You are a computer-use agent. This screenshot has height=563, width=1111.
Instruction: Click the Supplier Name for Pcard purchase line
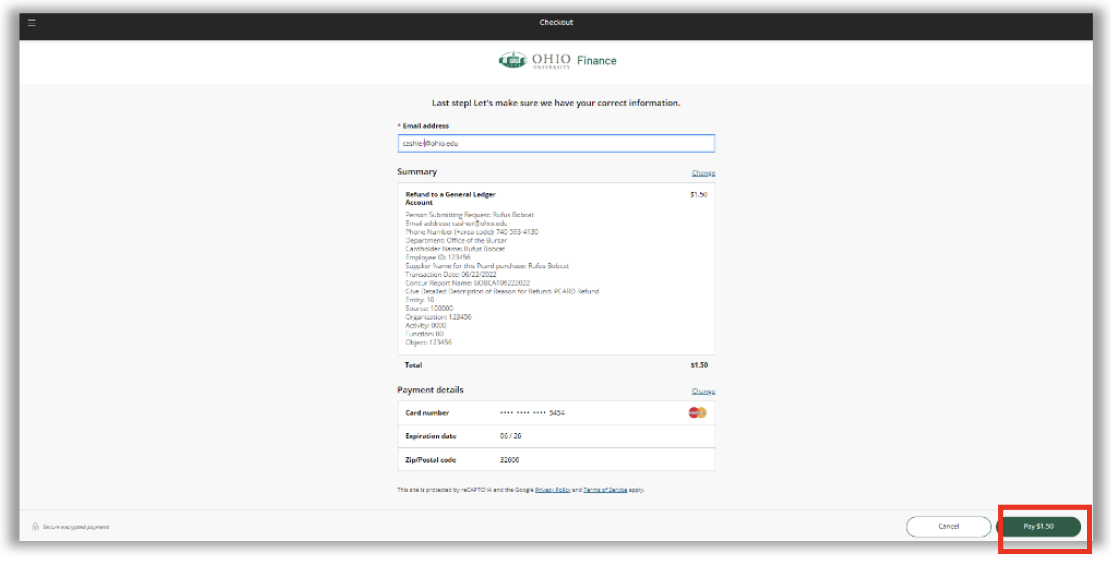(487, 266)
